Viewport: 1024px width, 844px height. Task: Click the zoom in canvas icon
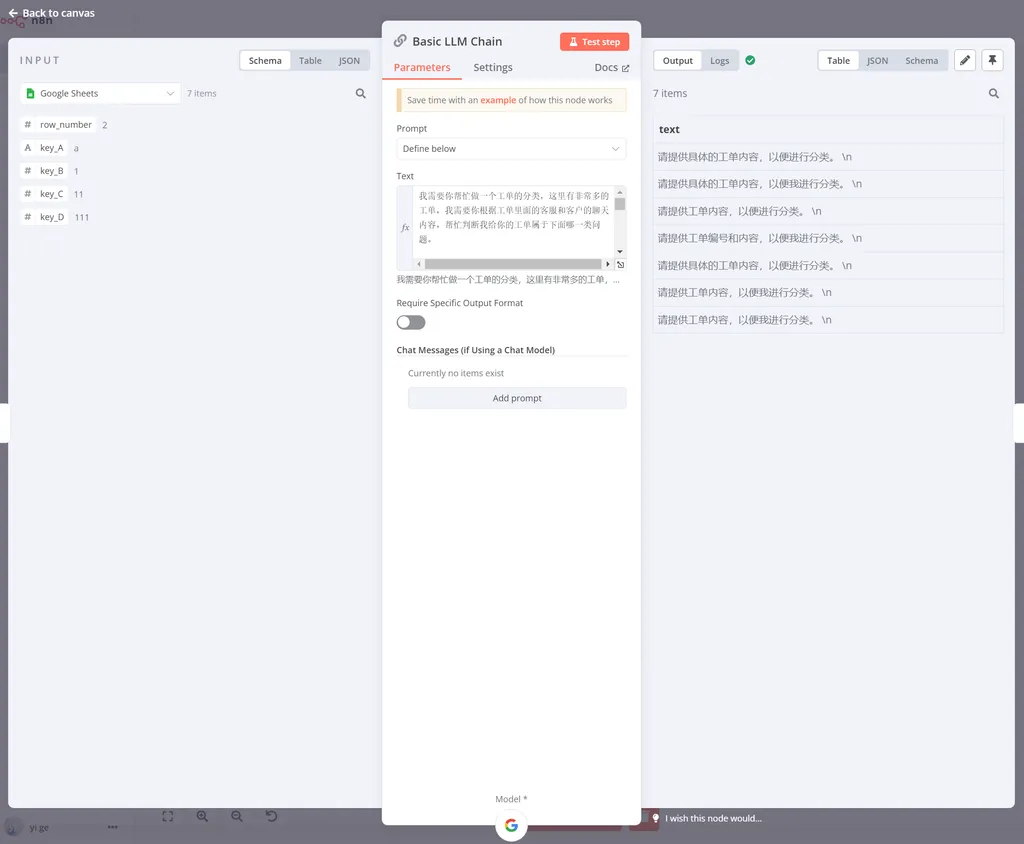coord(202,817)
